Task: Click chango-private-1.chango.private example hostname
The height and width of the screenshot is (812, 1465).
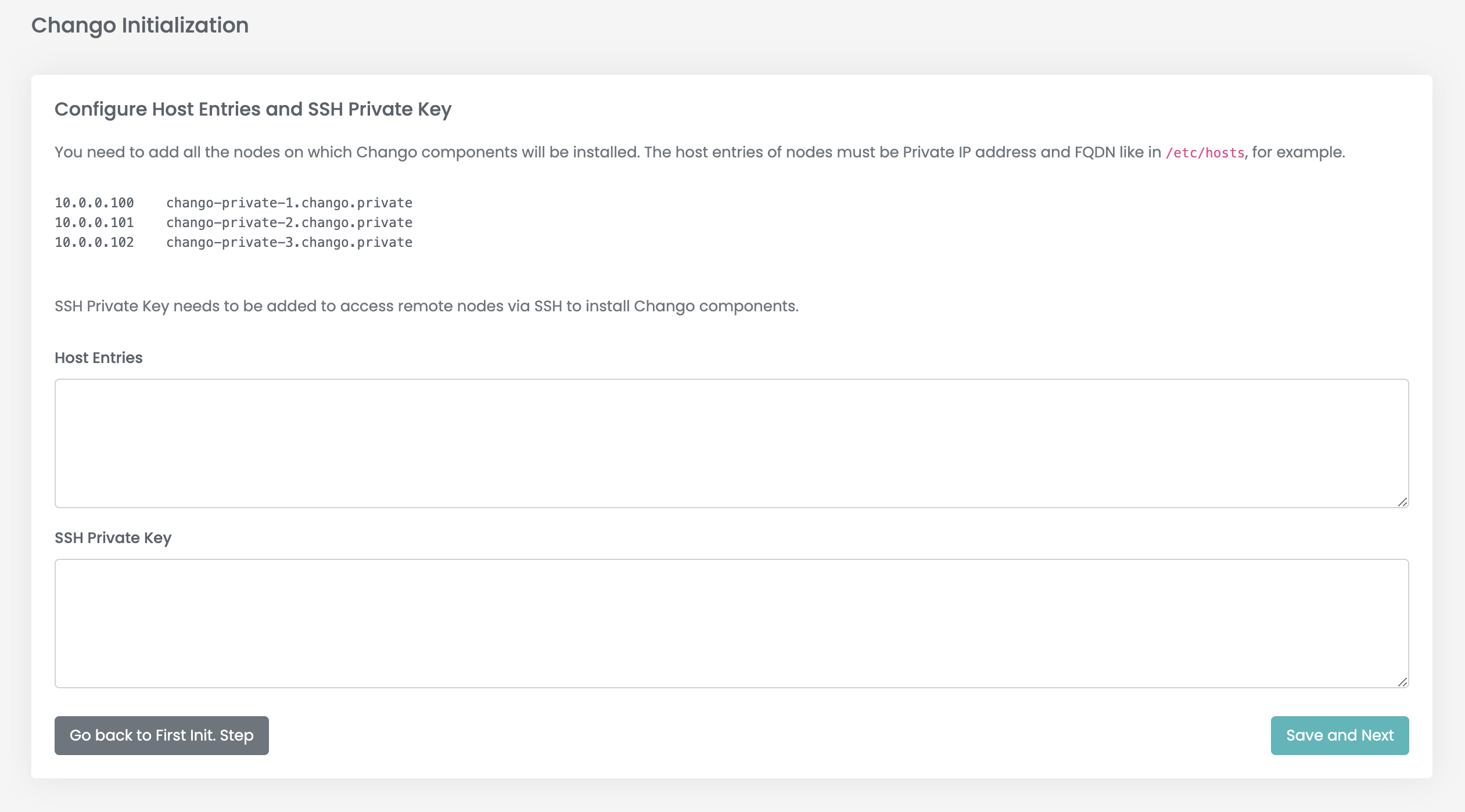Action: pos(289,203)
